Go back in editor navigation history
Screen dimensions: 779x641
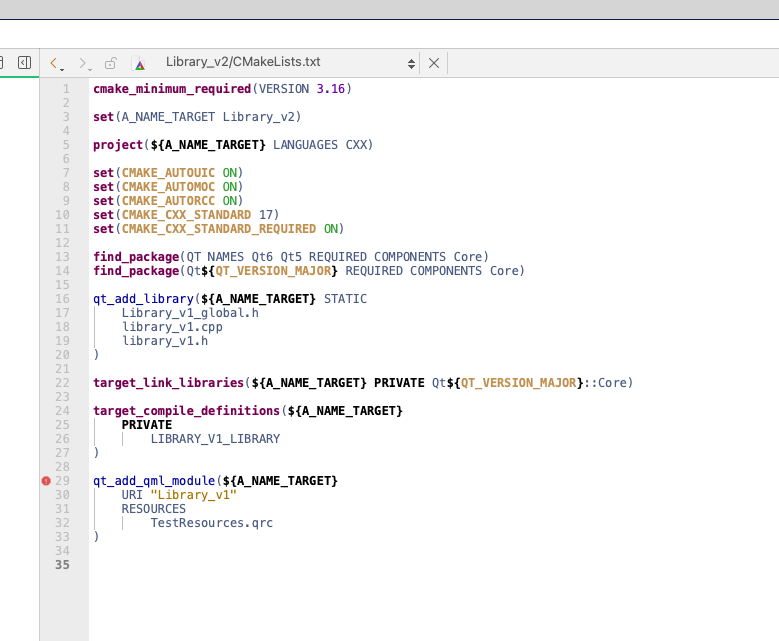pos(56,63)
